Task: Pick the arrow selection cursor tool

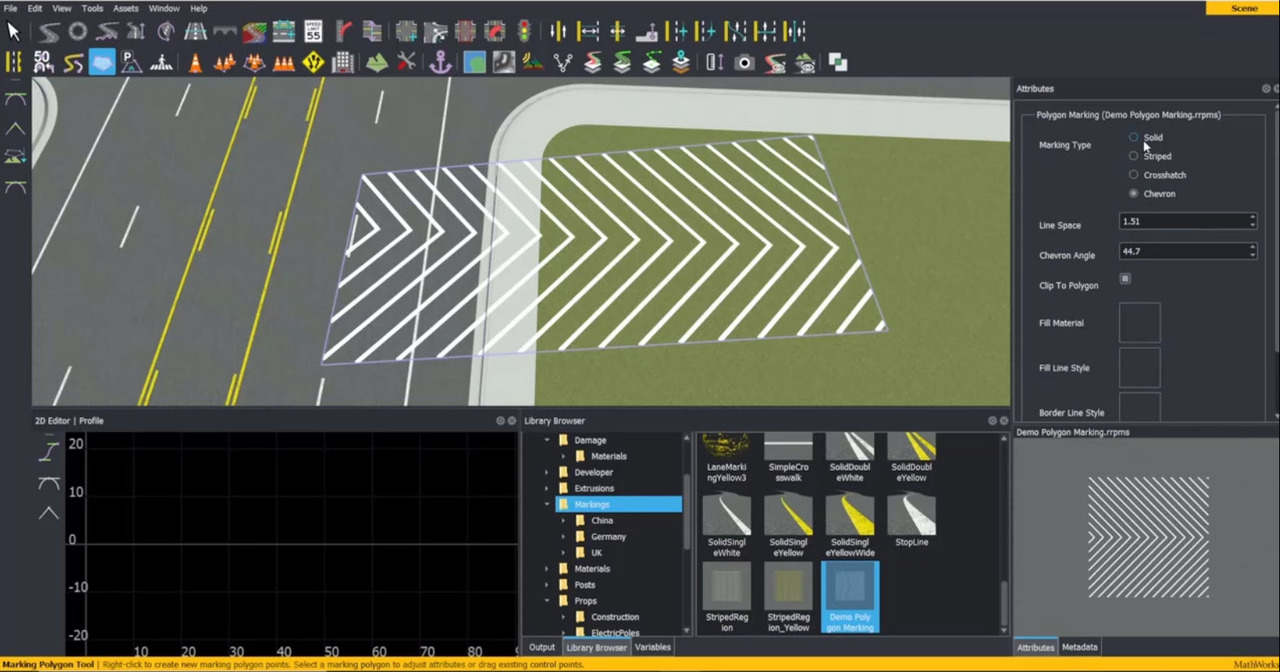Action: pyautogui.click(x=14, y=31)
